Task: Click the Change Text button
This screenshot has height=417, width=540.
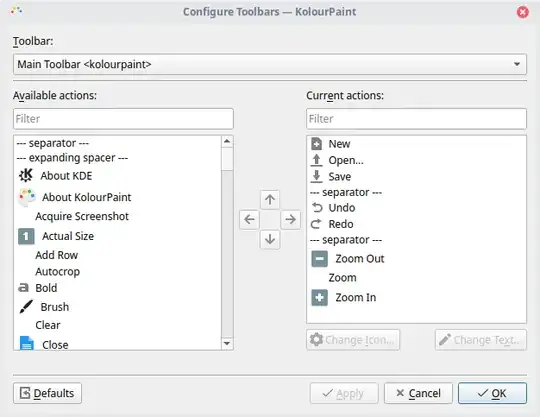Action: [x=481, y=340]
